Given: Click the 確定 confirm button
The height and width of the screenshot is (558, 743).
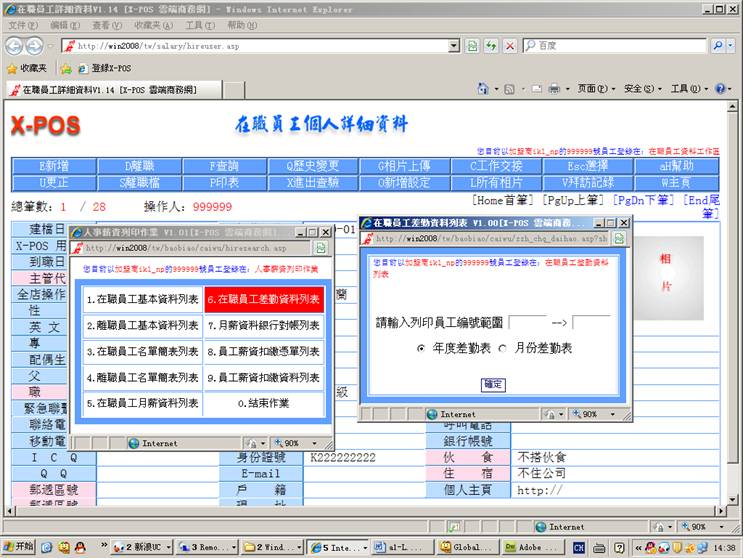Looking at the screenshot, I should 493,384.
